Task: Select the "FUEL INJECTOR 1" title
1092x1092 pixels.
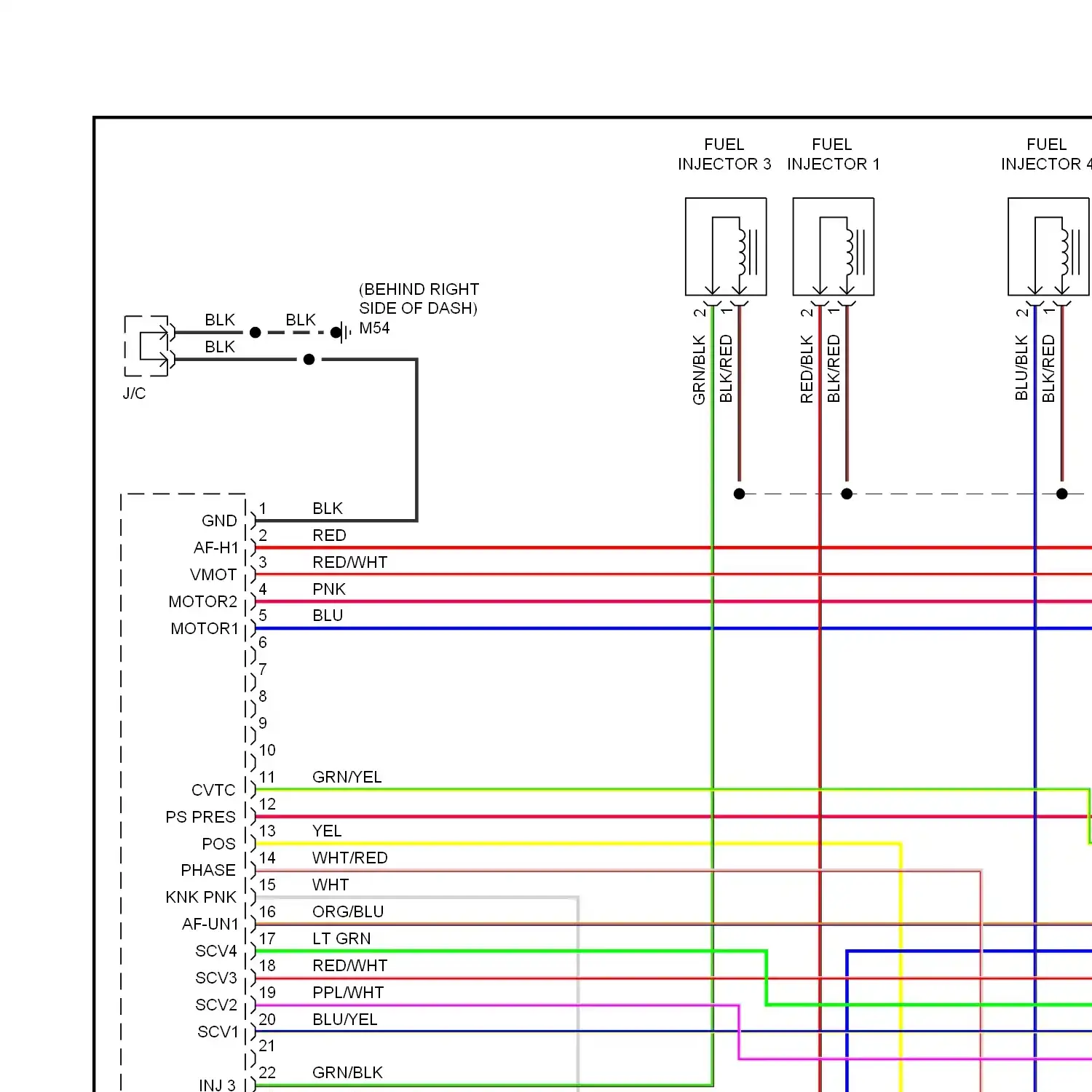Action: tap(833, 154)
